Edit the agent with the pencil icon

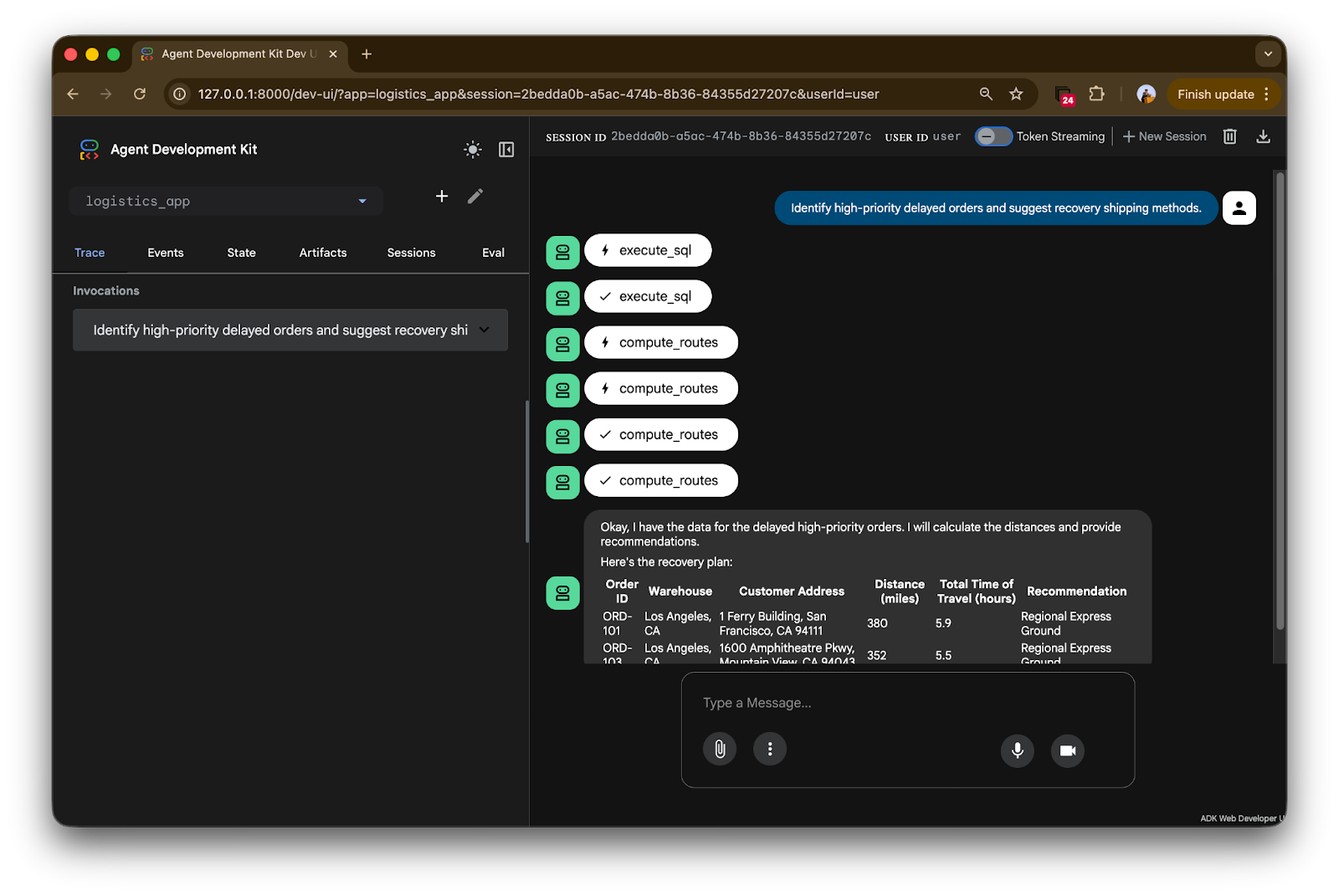pyautogui.click(x=475, y=196)
